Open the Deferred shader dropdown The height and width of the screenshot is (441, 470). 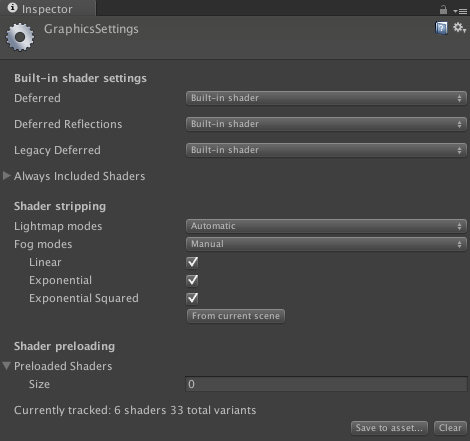326,98
